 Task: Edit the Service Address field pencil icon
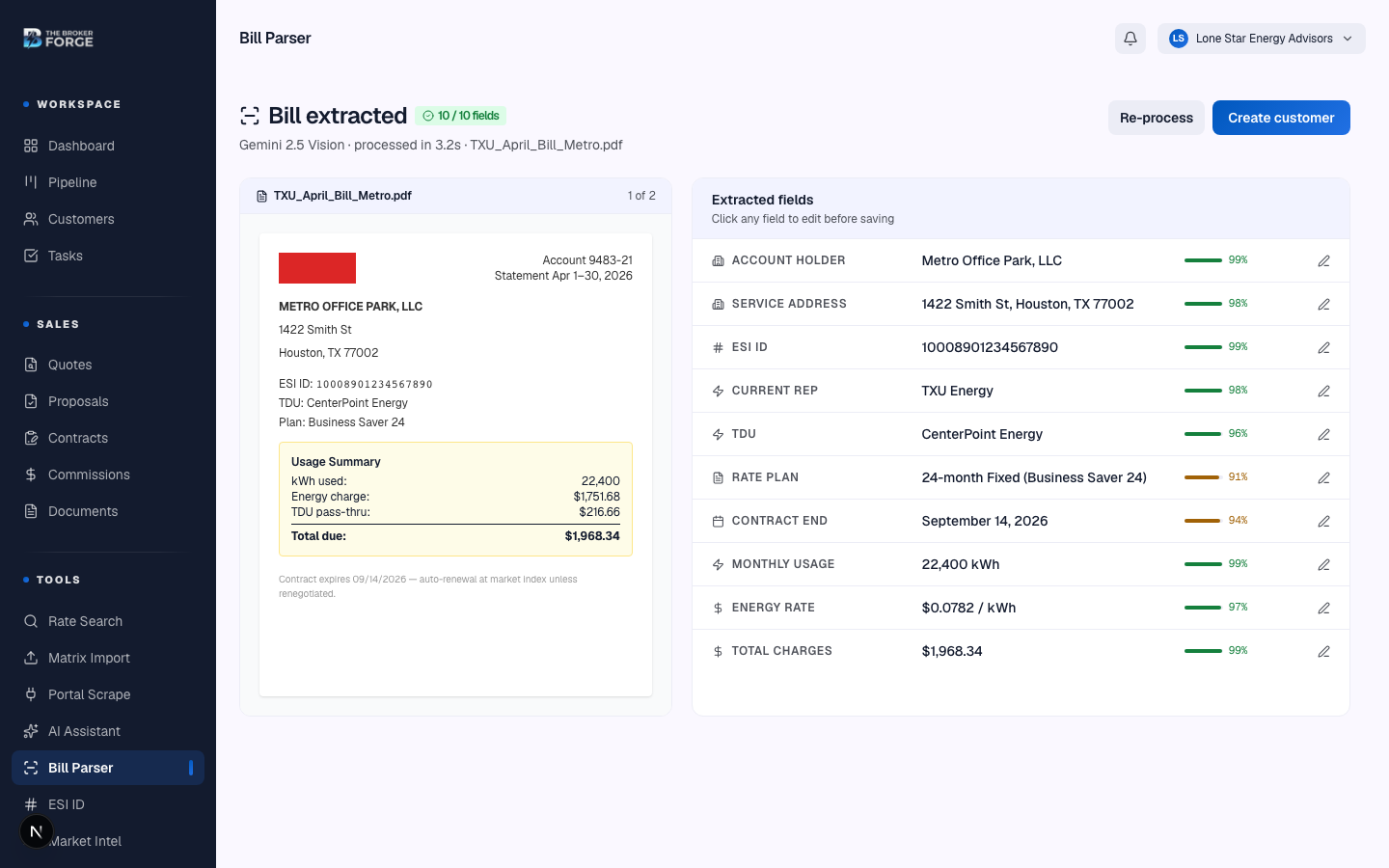(x=1323, y=305)
